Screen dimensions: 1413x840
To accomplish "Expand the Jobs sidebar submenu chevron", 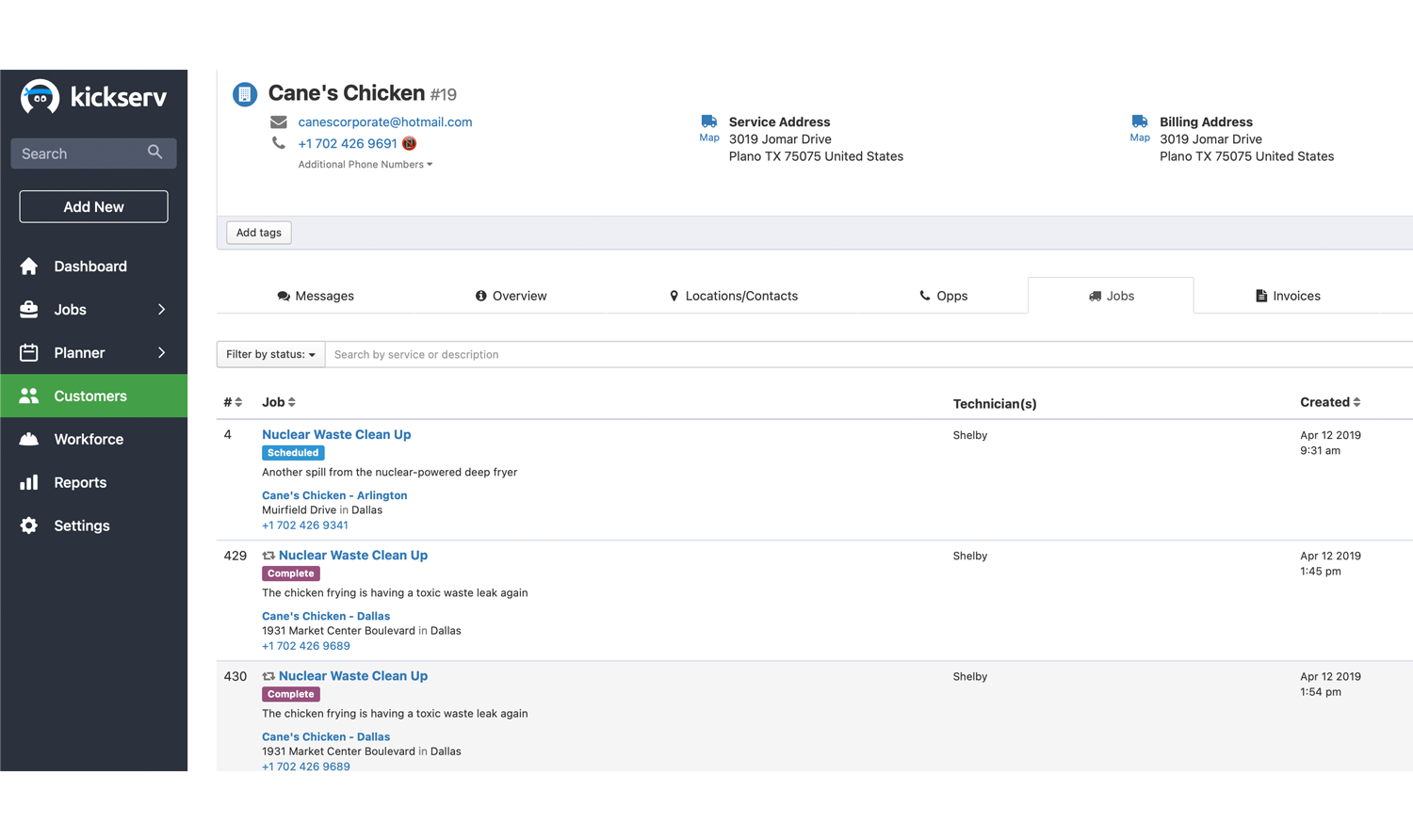I will 162,309.
